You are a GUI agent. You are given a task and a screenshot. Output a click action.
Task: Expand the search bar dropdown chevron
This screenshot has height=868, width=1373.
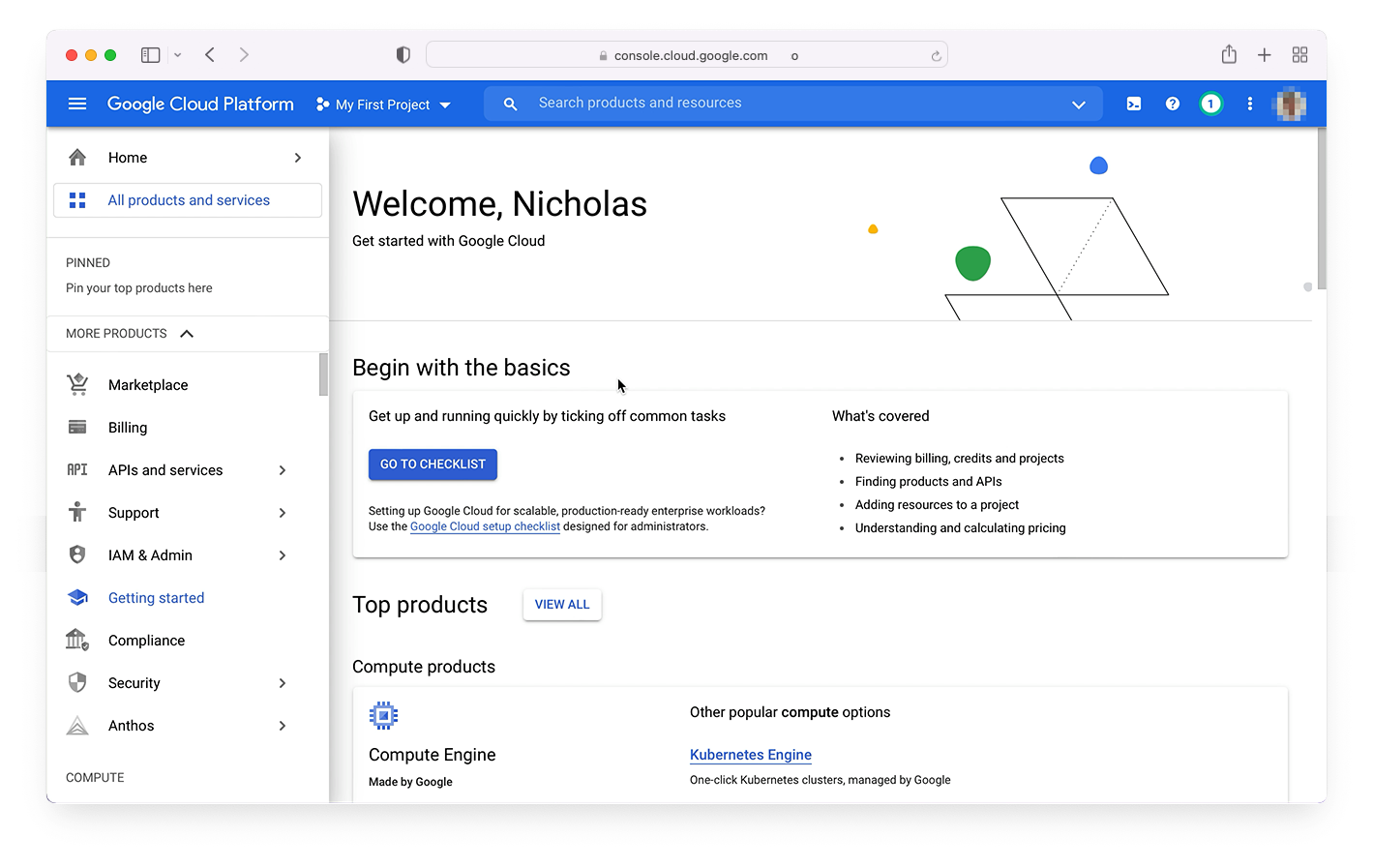click(1079, 105)
